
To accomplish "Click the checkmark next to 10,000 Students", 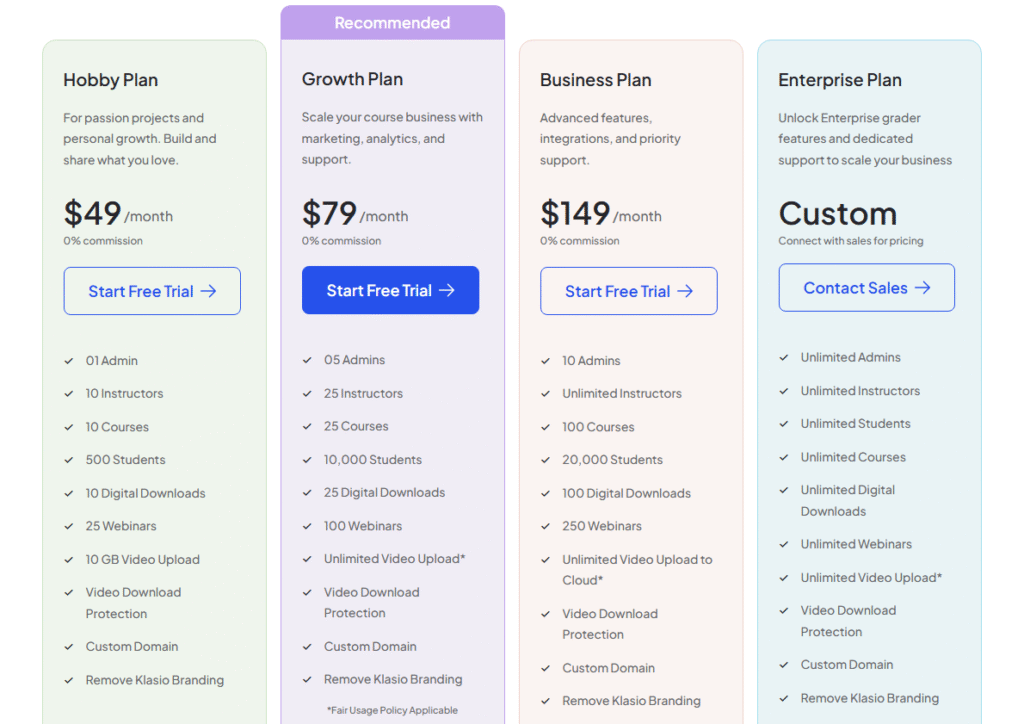I will point(307,460).
